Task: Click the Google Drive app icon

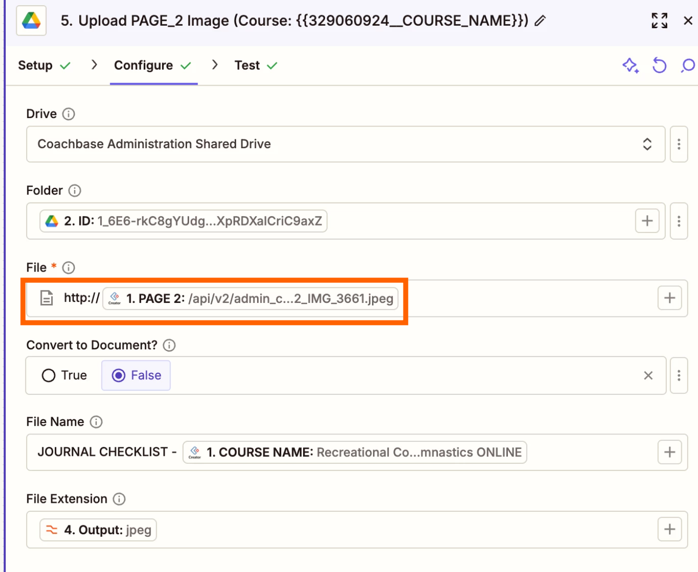Action: 31,20
